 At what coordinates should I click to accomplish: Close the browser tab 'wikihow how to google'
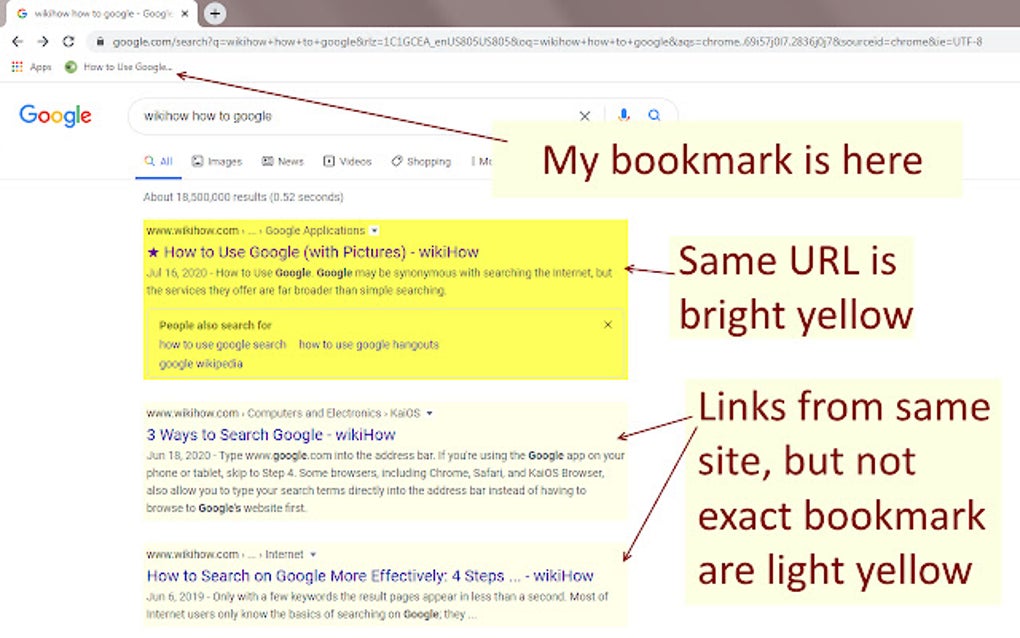click(185, 13)
